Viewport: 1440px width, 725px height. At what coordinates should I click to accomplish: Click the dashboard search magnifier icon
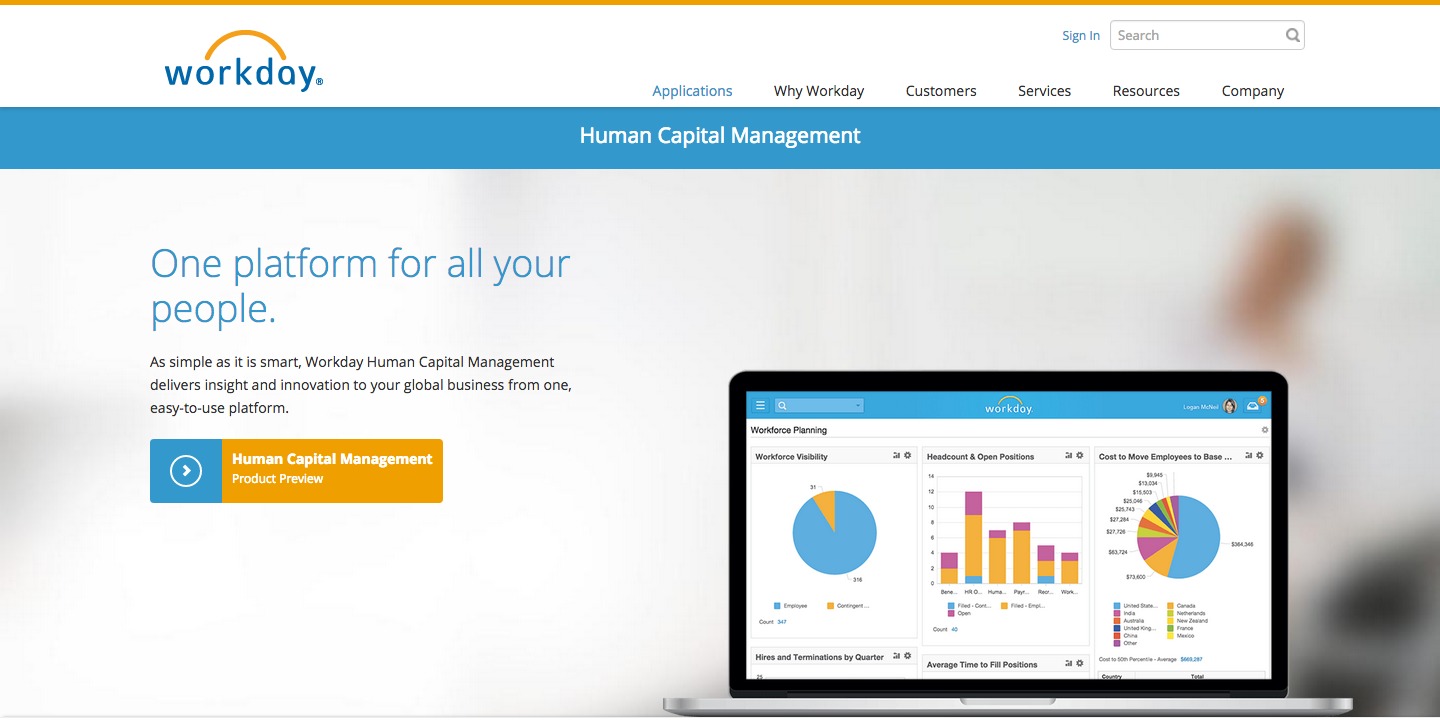pos(783,406)
